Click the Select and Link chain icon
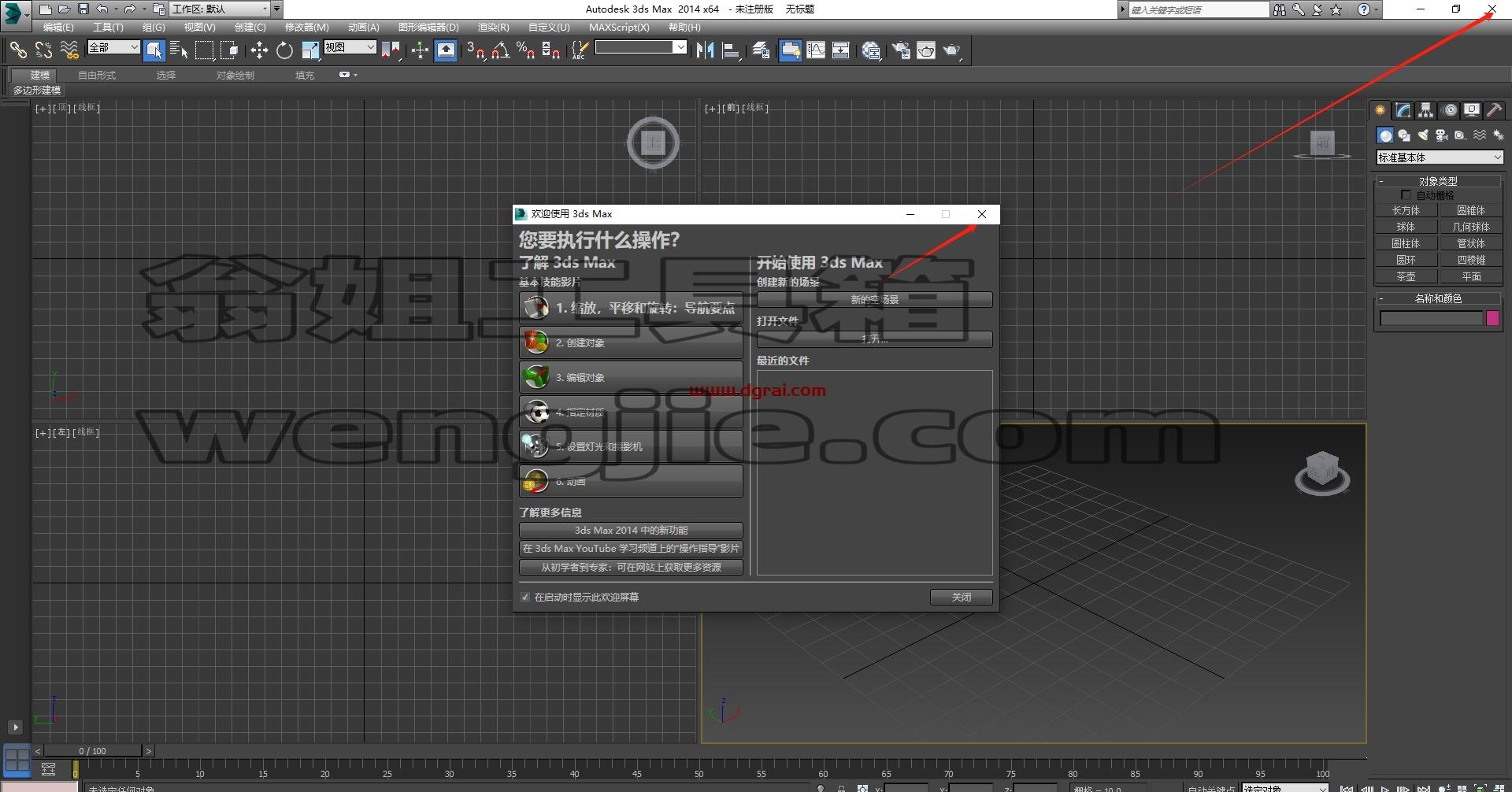 point(17,50)
